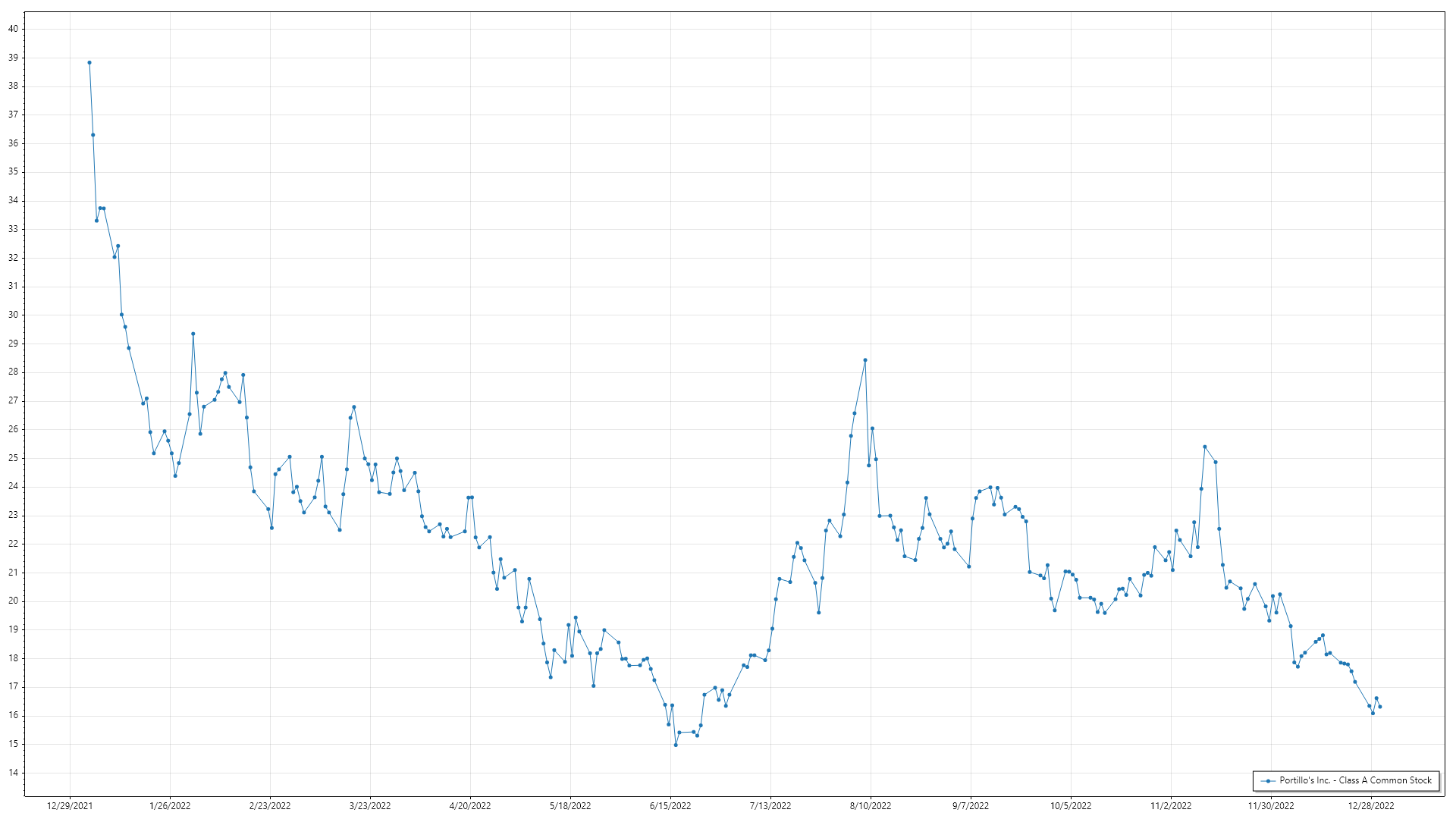This screenshot has height=819, width=1456.
Task: Click the 11/2/2022 x-axis date label
Action: tap(1171, 805)
